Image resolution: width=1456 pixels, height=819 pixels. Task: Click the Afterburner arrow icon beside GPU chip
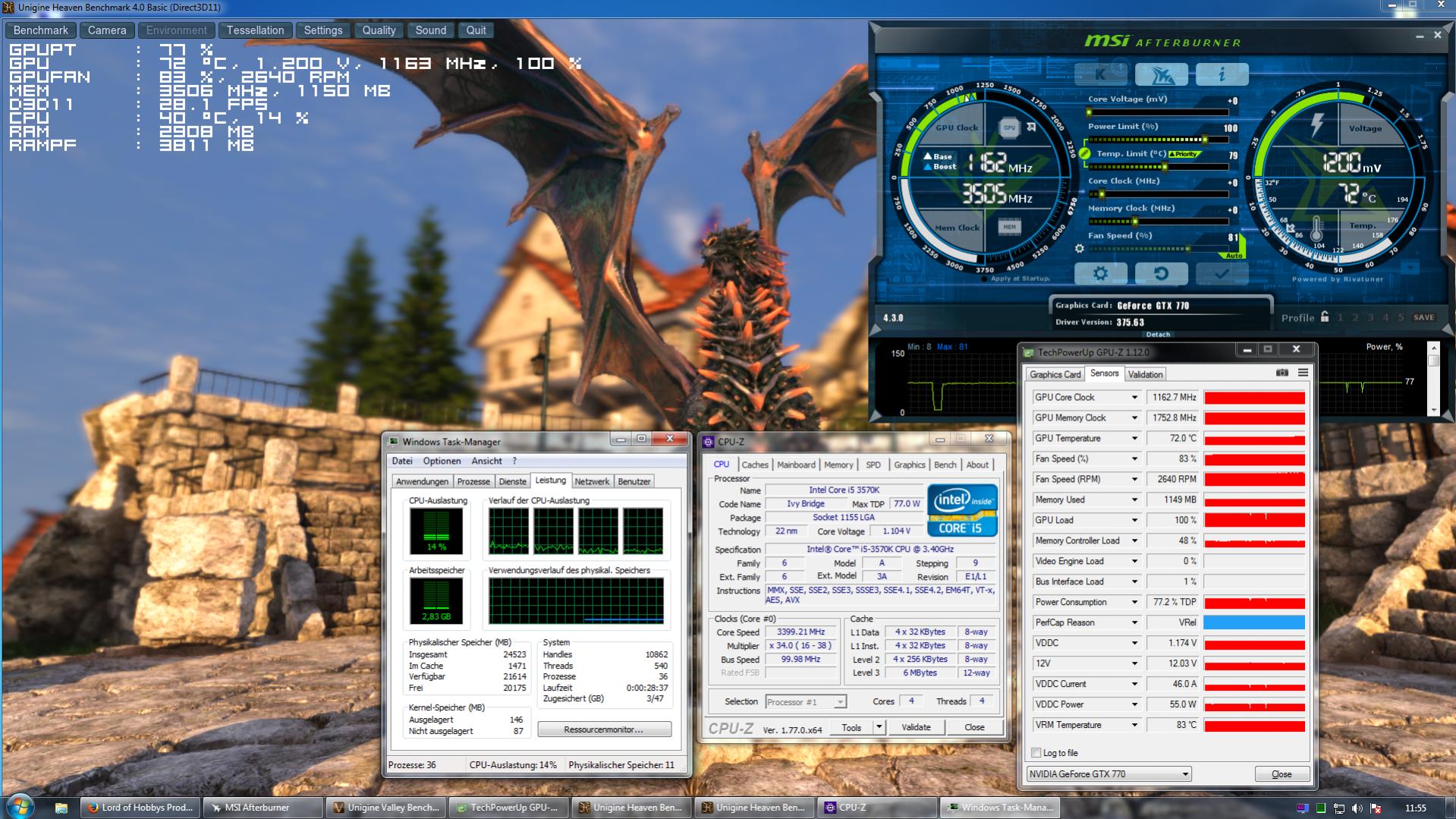pyautogui.click(x=1031, y=128)
